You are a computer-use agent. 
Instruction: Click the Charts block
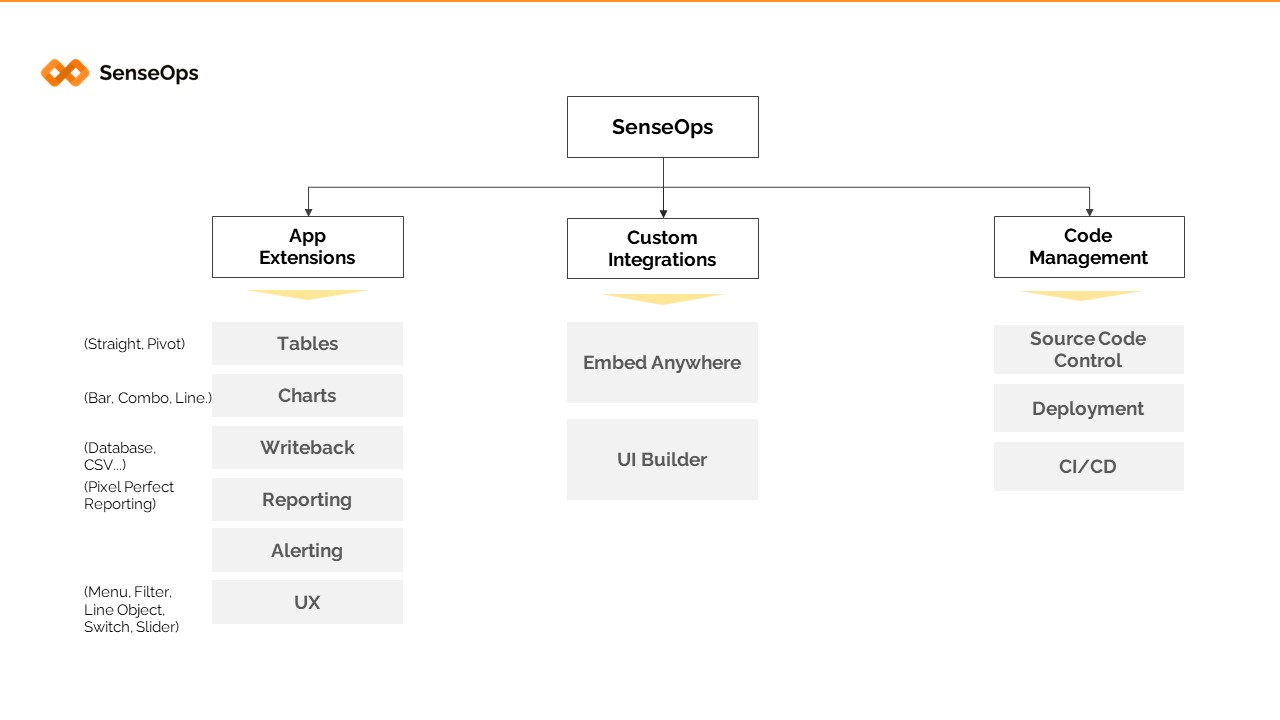pyautogui.click(x=307, y=395)
